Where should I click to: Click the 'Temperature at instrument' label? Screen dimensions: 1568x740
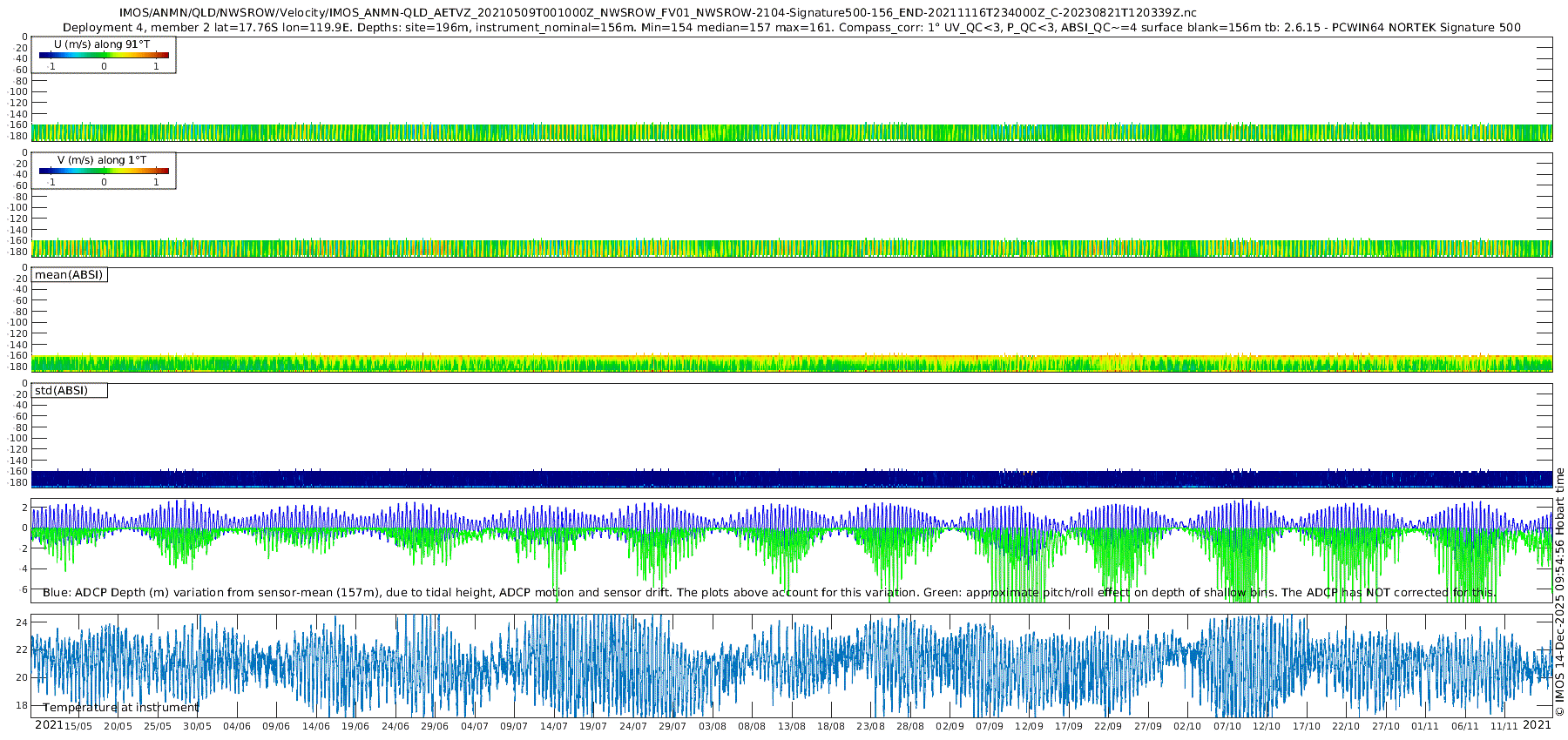coord(121,708)
